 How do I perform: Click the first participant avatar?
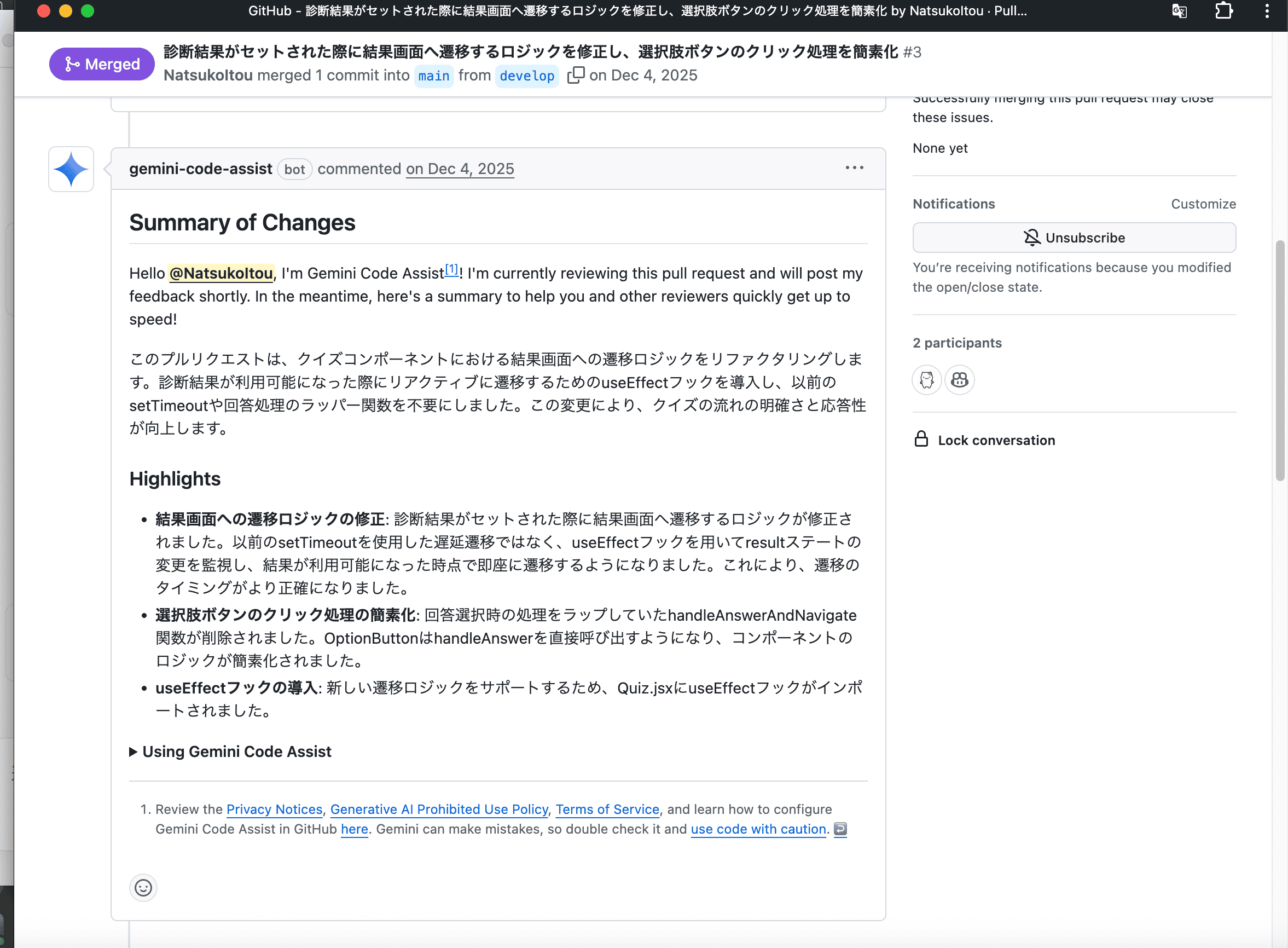926,380
